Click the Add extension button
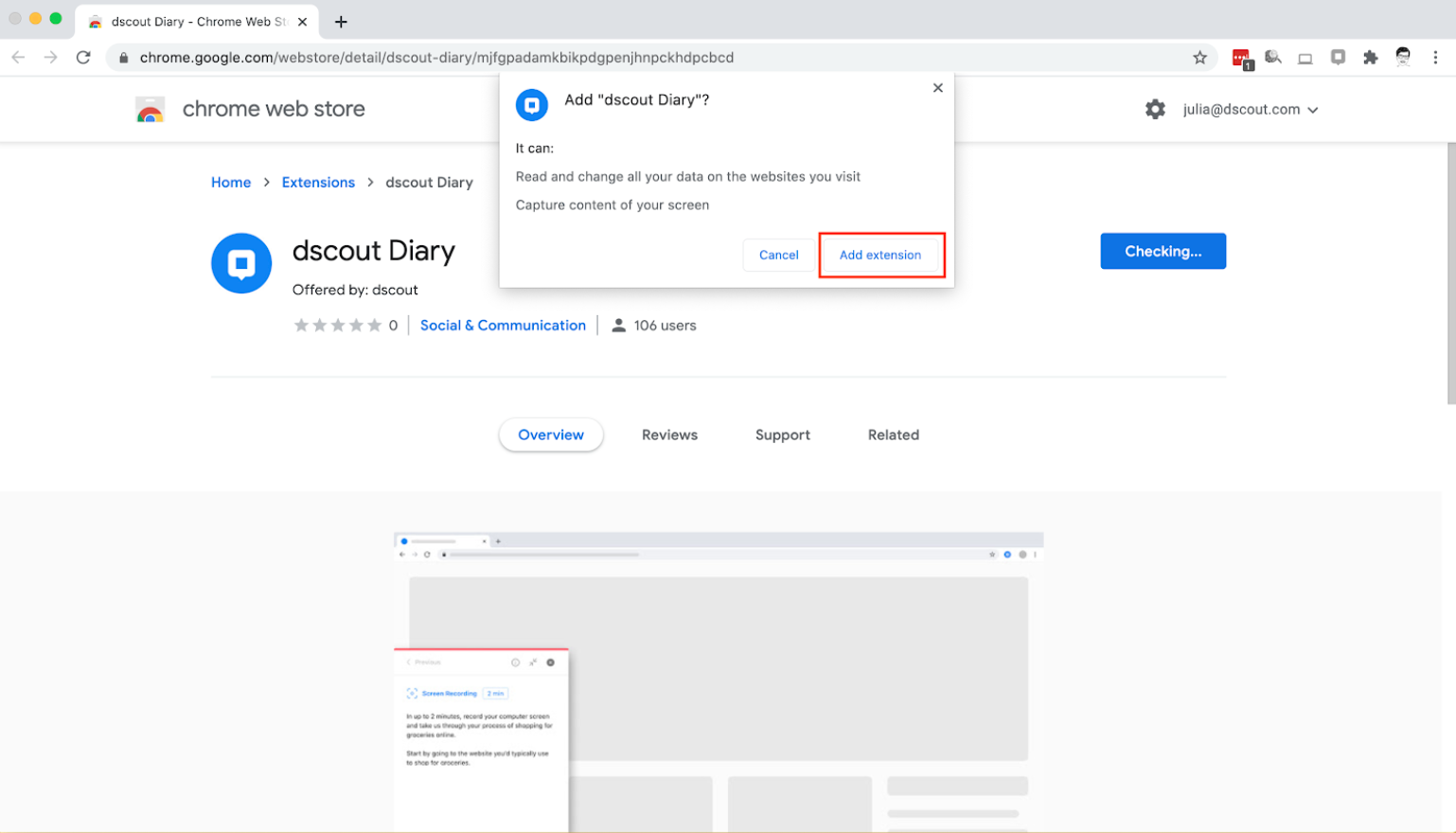This screenshot has width=1456, height=833. coord(880,255)
